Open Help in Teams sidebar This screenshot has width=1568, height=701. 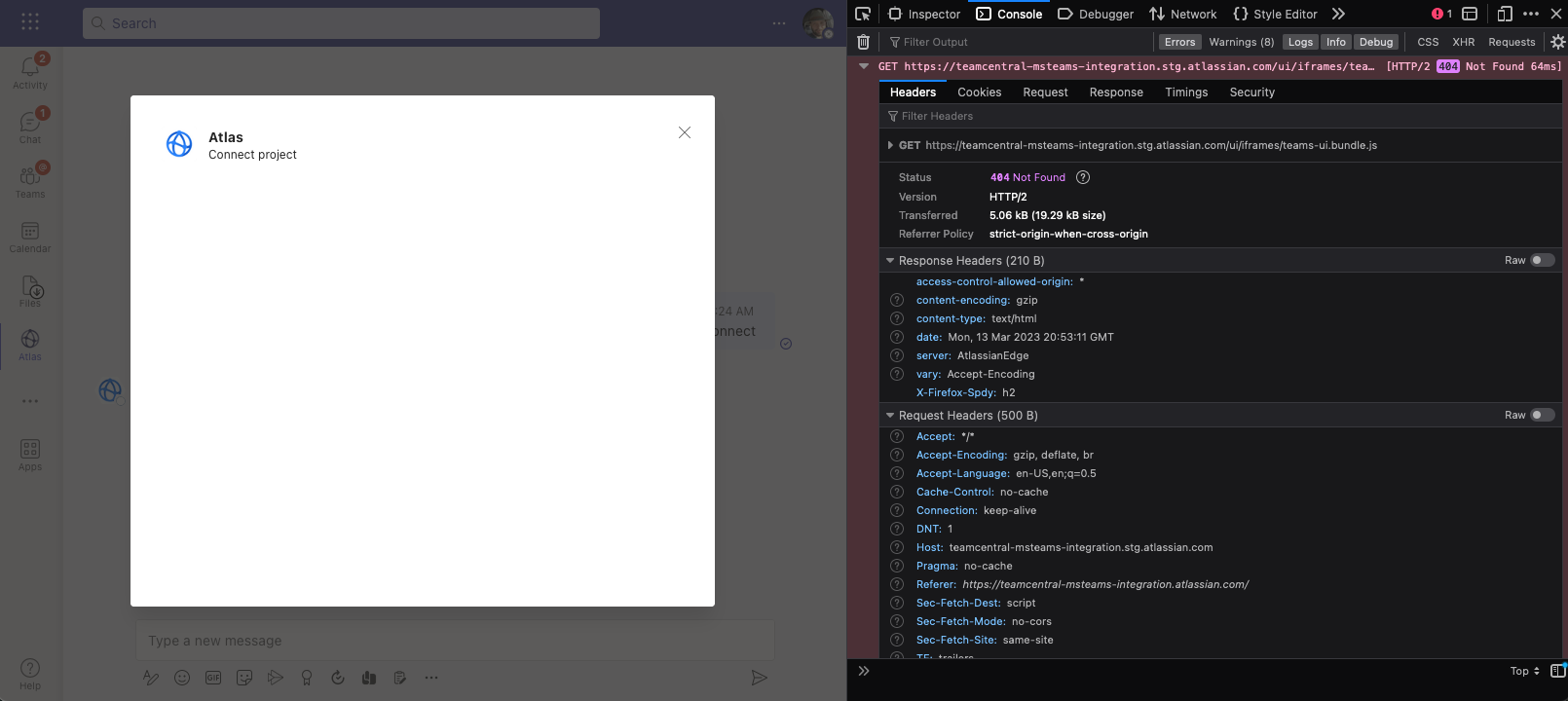tap(30, 673)
